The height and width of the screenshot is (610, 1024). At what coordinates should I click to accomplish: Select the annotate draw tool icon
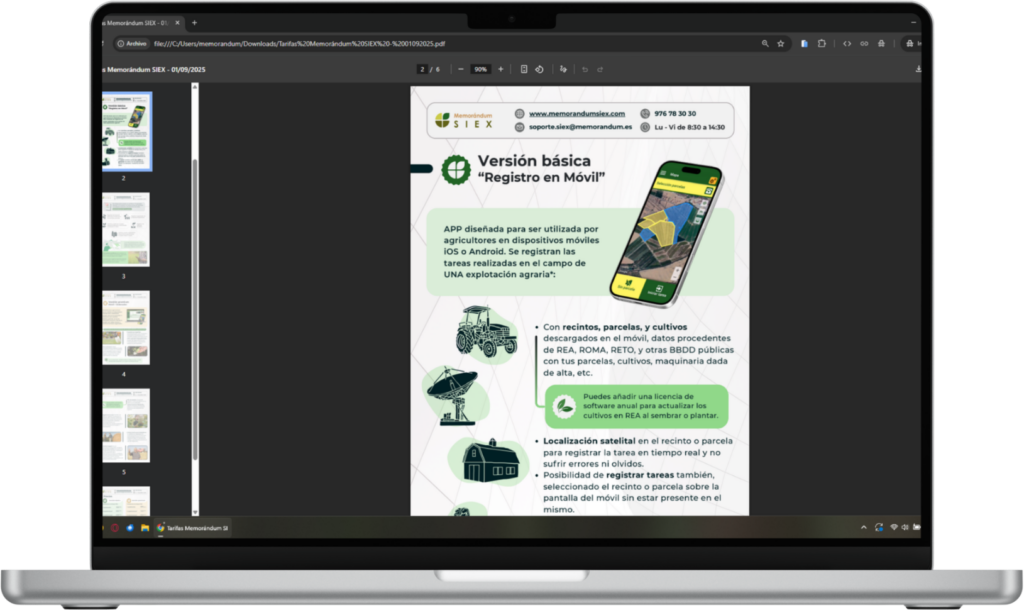pyautogui.click(x=564, y=69)
